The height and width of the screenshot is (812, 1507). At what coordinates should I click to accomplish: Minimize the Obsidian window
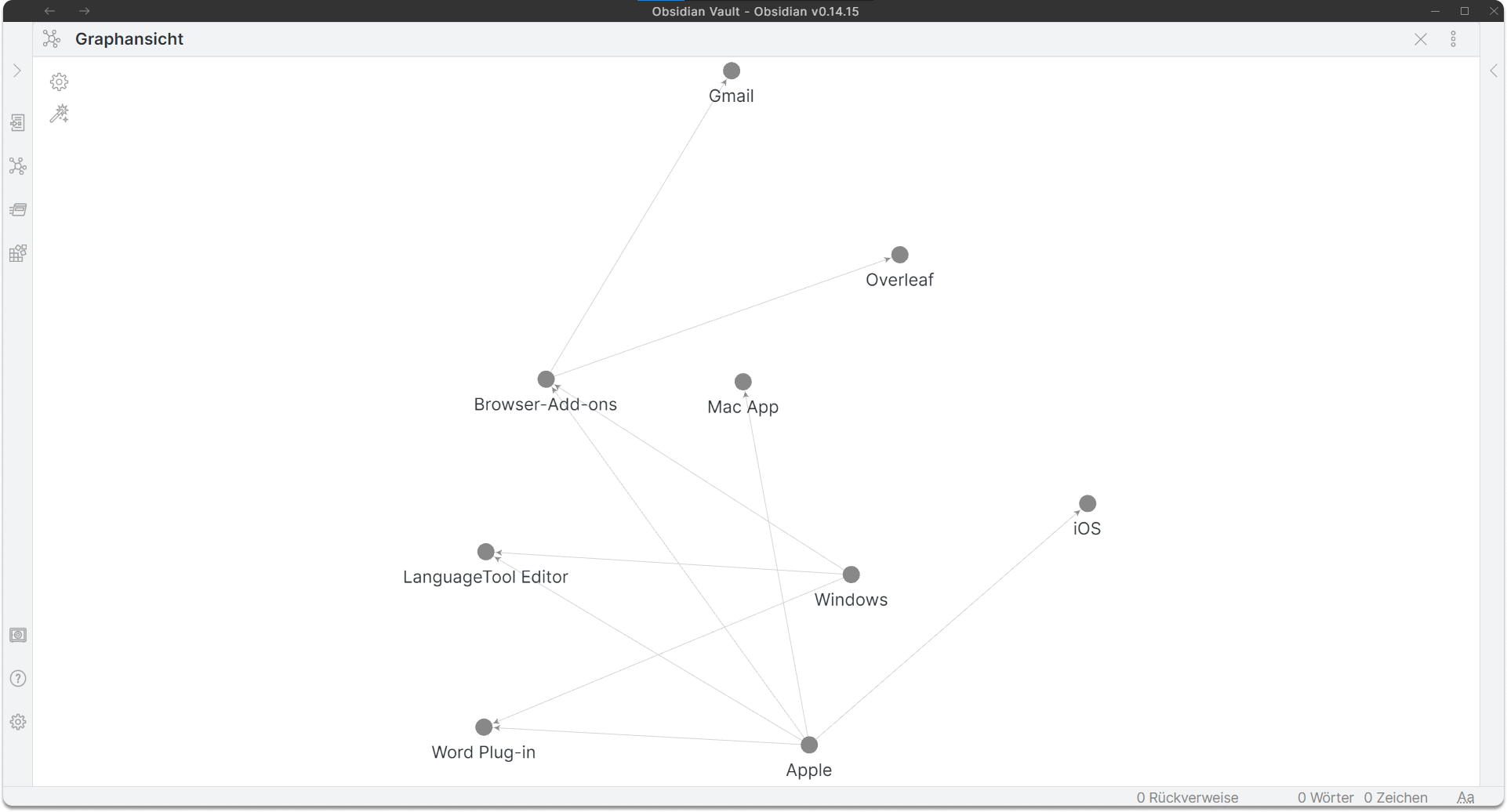click(1436, 11)
